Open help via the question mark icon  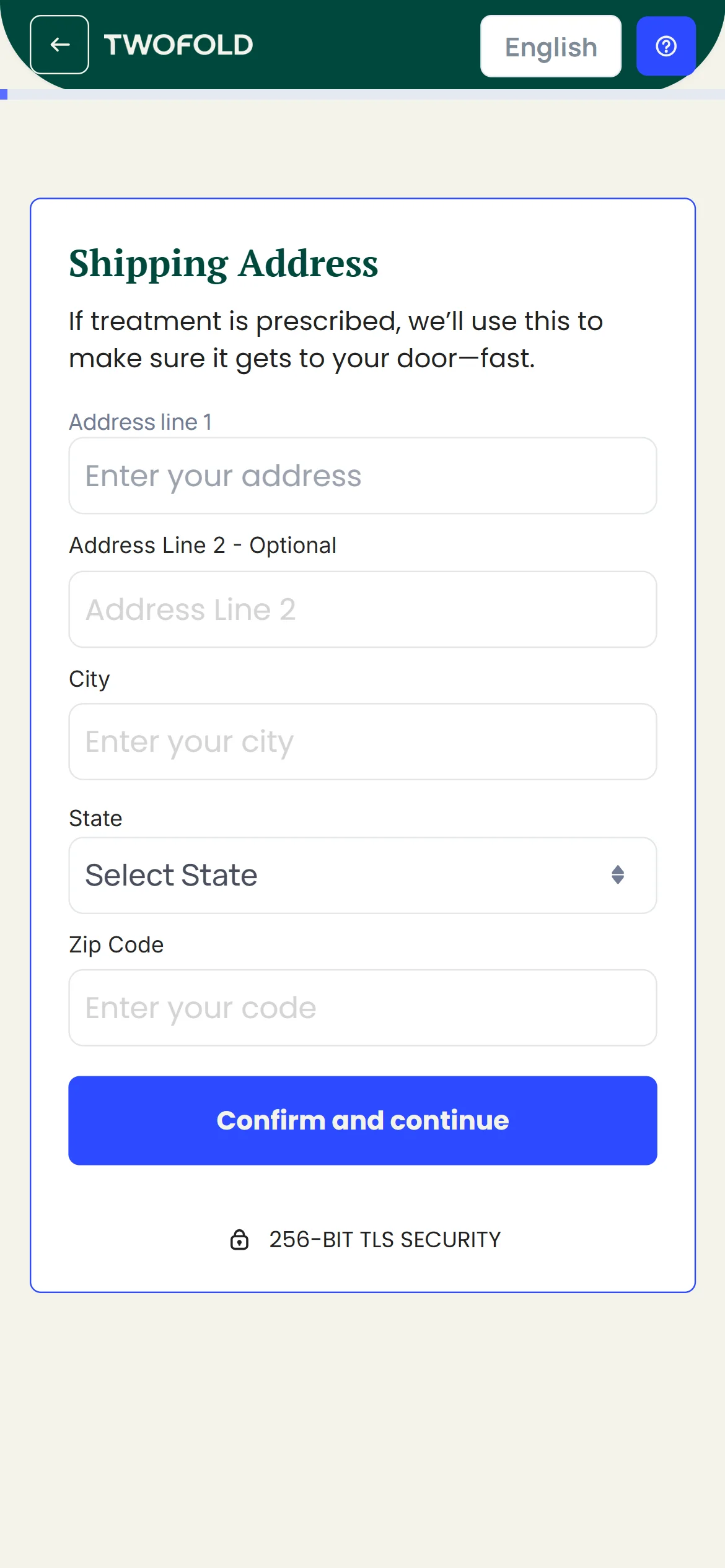point(666,46)
